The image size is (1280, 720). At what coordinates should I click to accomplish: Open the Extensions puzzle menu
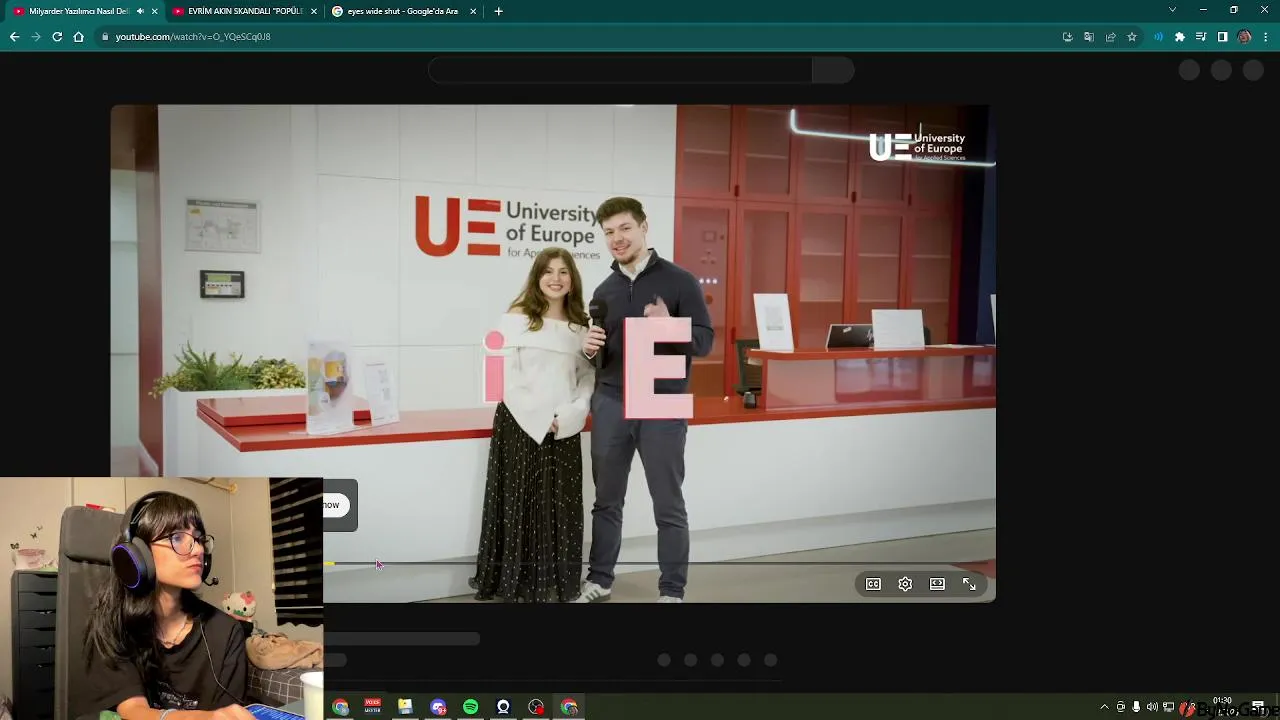coord(1180,37)
